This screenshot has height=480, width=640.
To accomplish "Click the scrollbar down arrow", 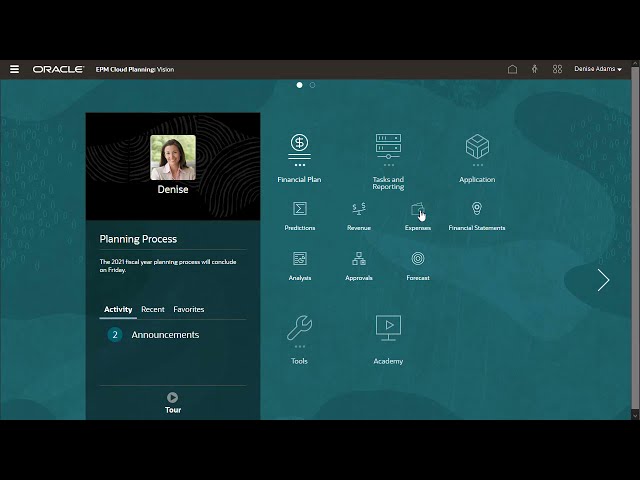I will pos(635,415).
